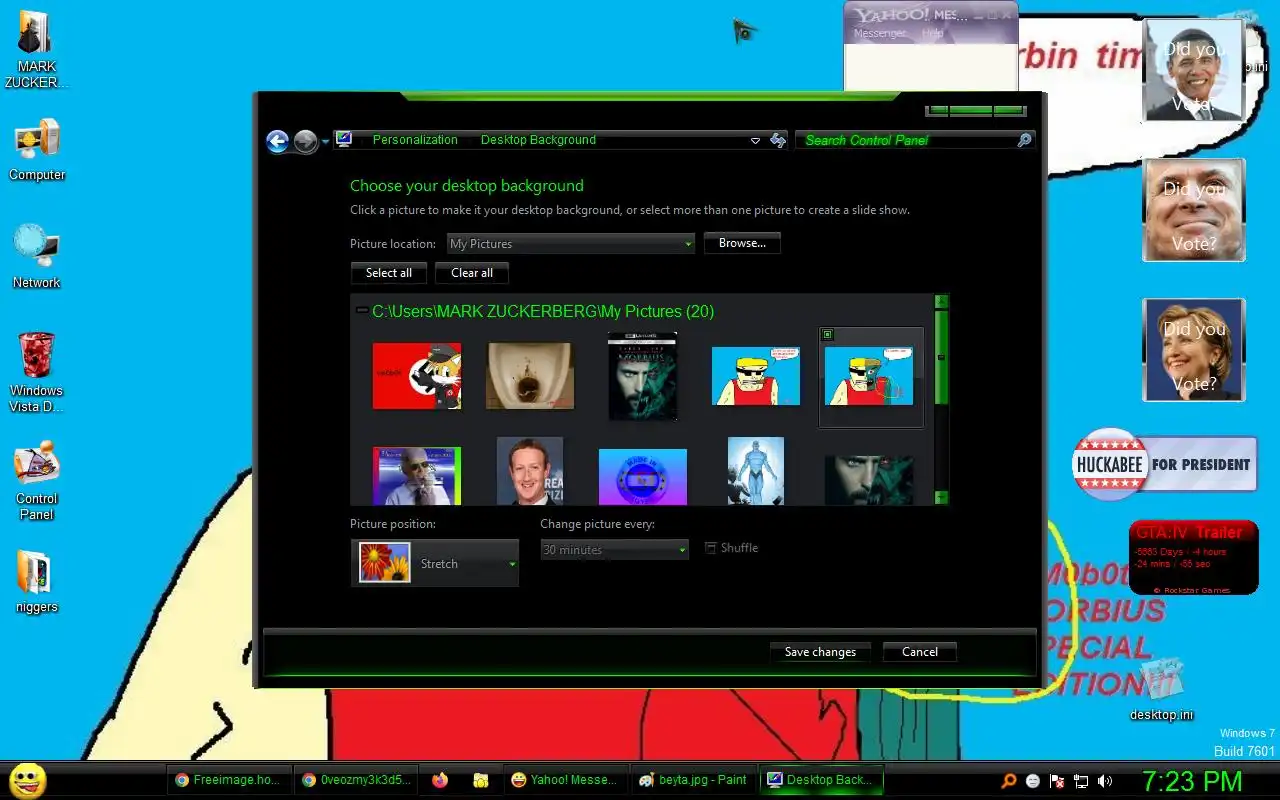Select Desktop Background breadcrumb
The height and width of the screenshot is (800, 1280).
[538, 140]
